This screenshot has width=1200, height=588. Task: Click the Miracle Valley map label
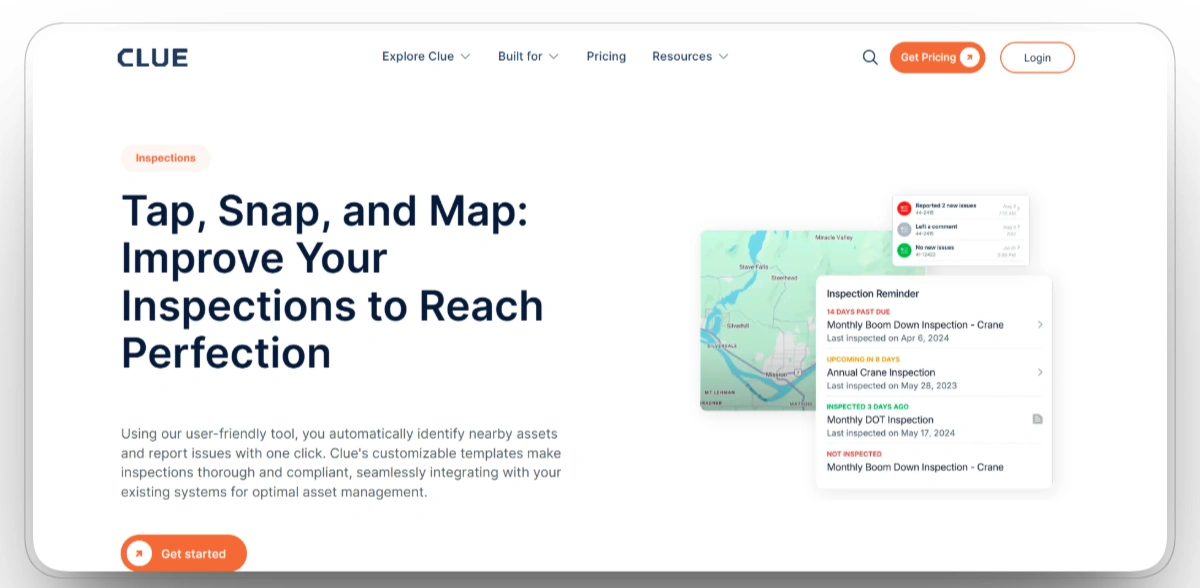pyautogui.click(x=834, y=238)
